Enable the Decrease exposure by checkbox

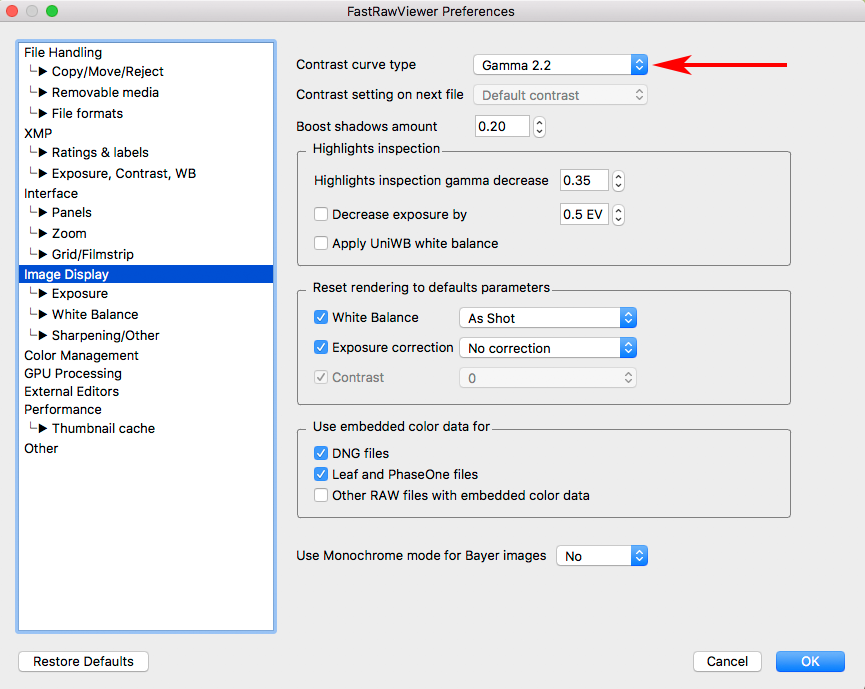tap(321, 214)
